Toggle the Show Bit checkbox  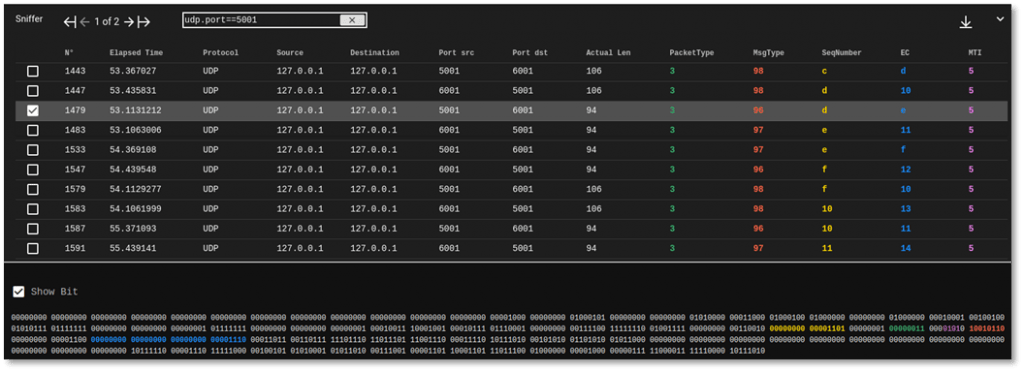pyautogui.click(x=19, y=292)
